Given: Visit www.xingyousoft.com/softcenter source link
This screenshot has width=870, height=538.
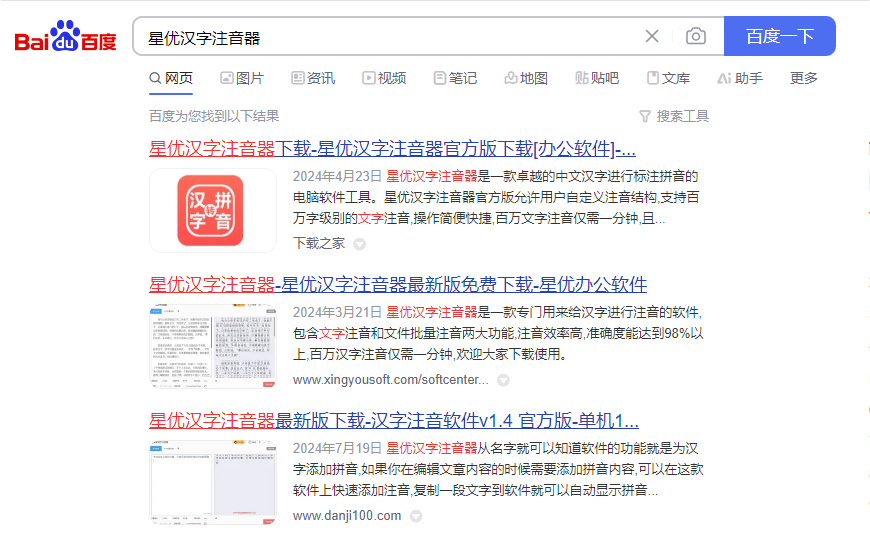Looking at the screenshot, I should tap(391, 379).
